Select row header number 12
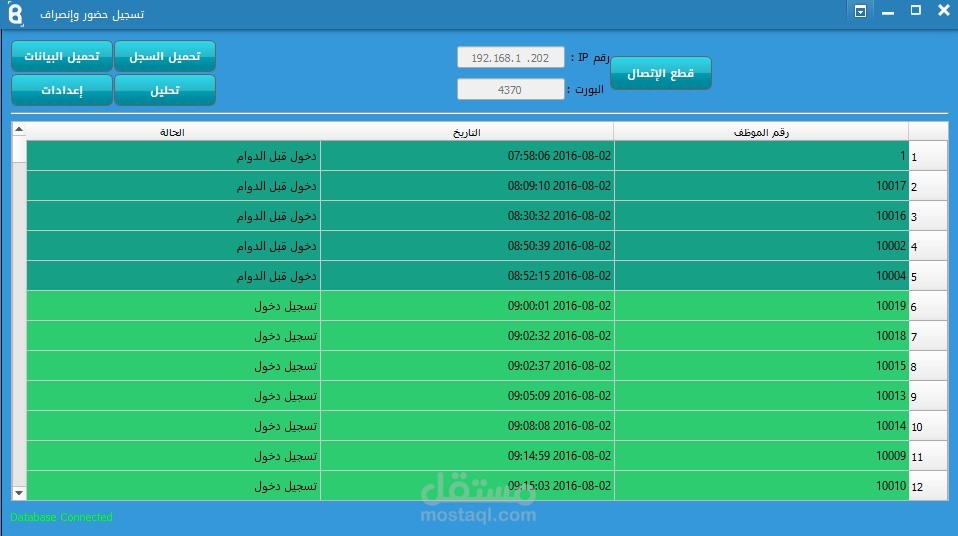This screenshot has width=958, height=536. pos(928,485)
